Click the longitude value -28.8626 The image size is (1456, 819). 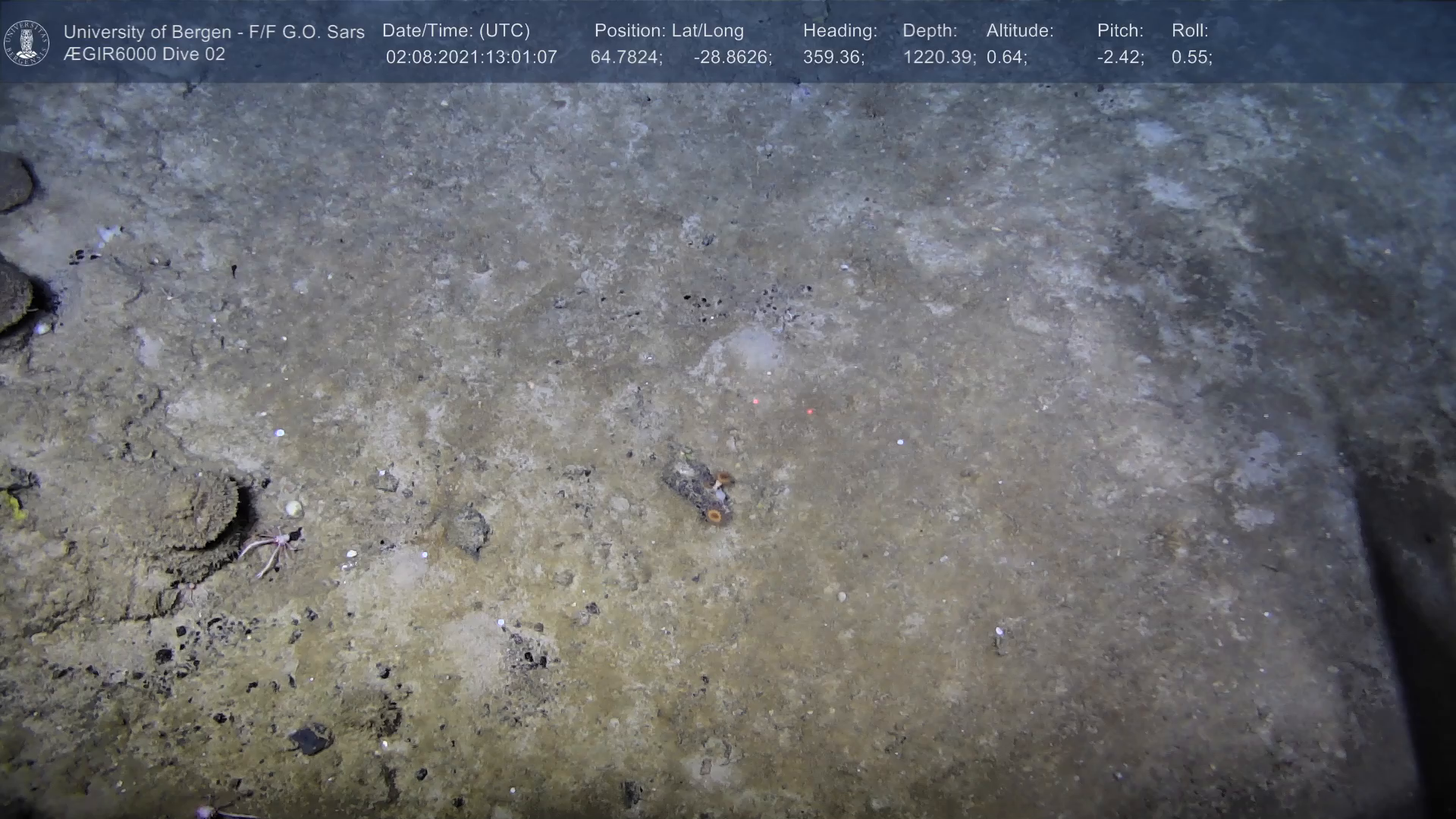point(733,58)
